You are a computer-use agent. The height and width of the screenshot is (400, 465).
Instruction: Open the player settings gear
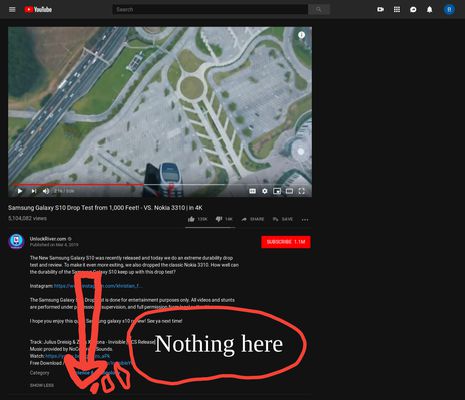(x=265, y=191)
